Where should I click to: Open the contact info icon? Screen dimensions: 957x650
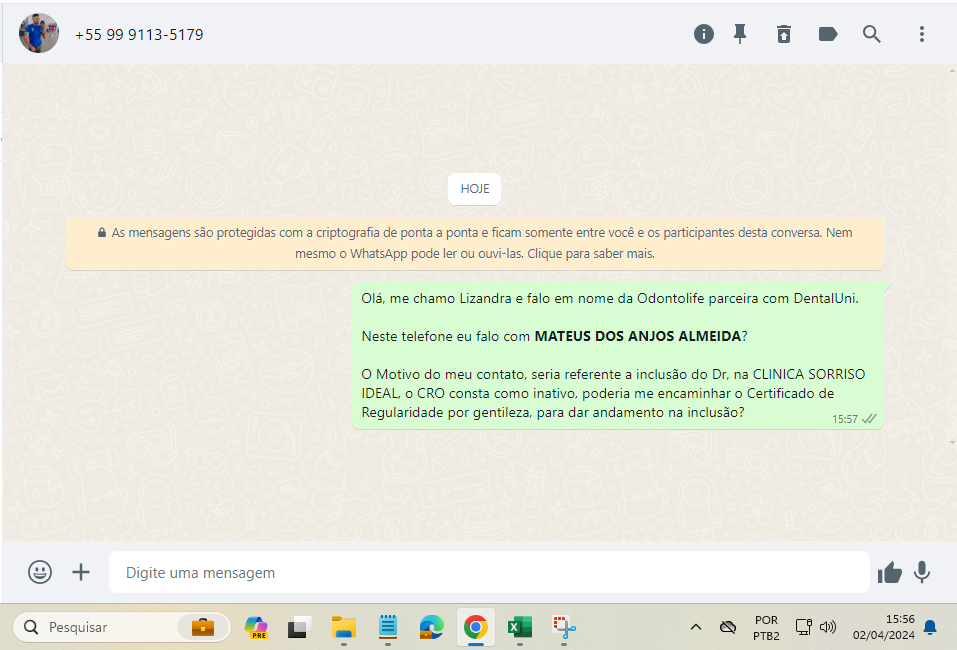(x=704, y=34)
